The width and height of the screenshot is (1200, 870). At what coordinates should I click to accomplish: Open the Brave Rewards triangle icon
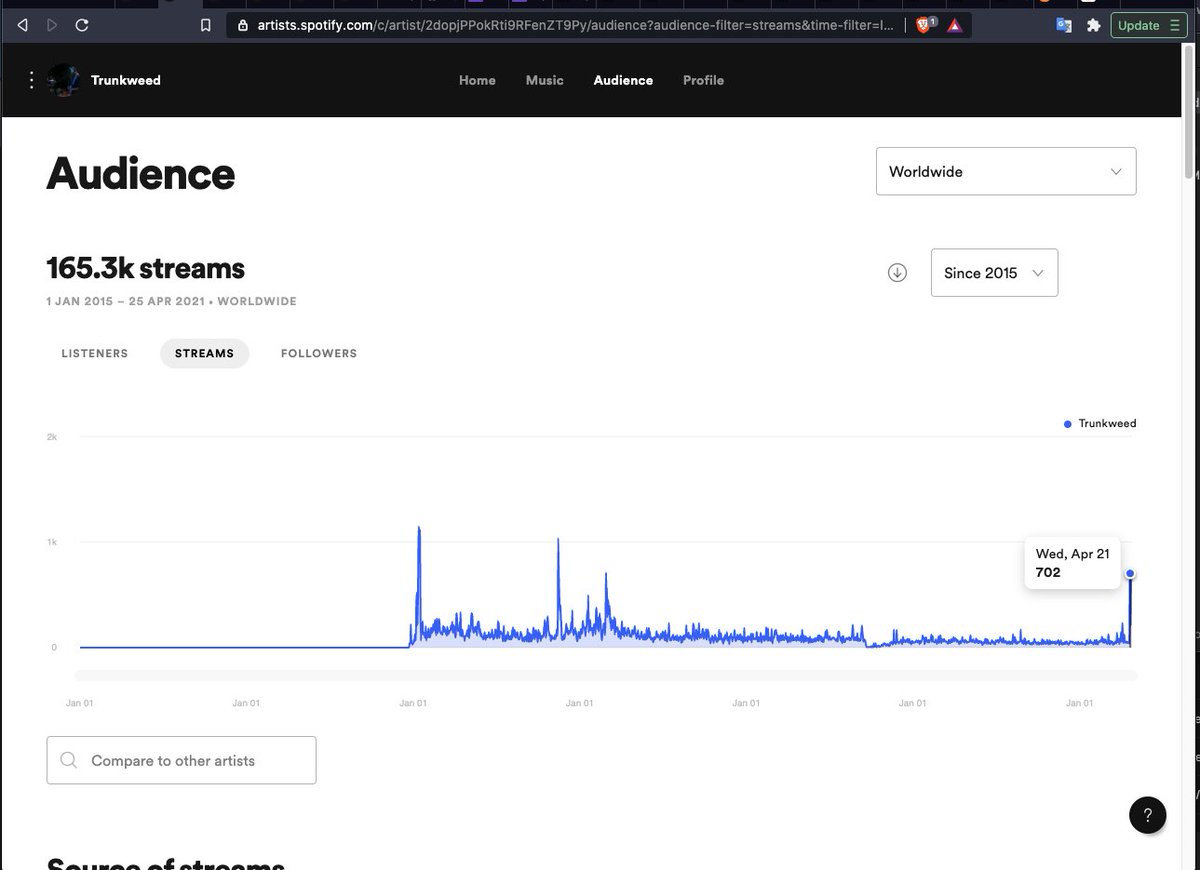955,25
